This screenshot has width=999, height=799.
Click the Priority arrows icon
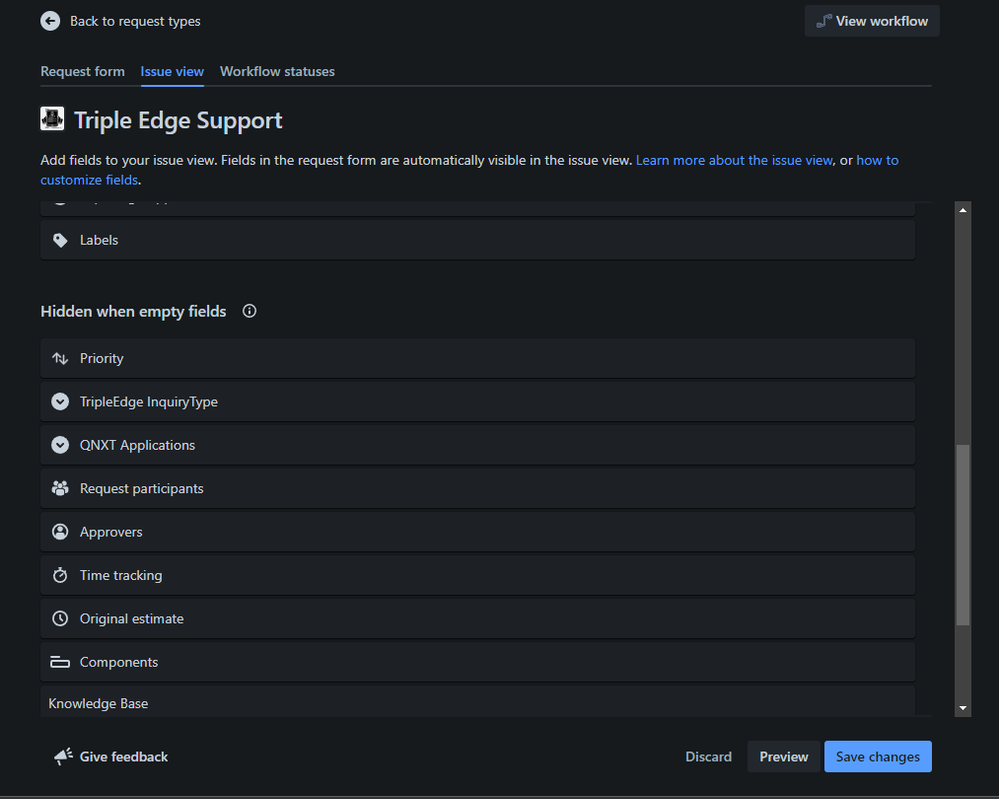[60, 358]
